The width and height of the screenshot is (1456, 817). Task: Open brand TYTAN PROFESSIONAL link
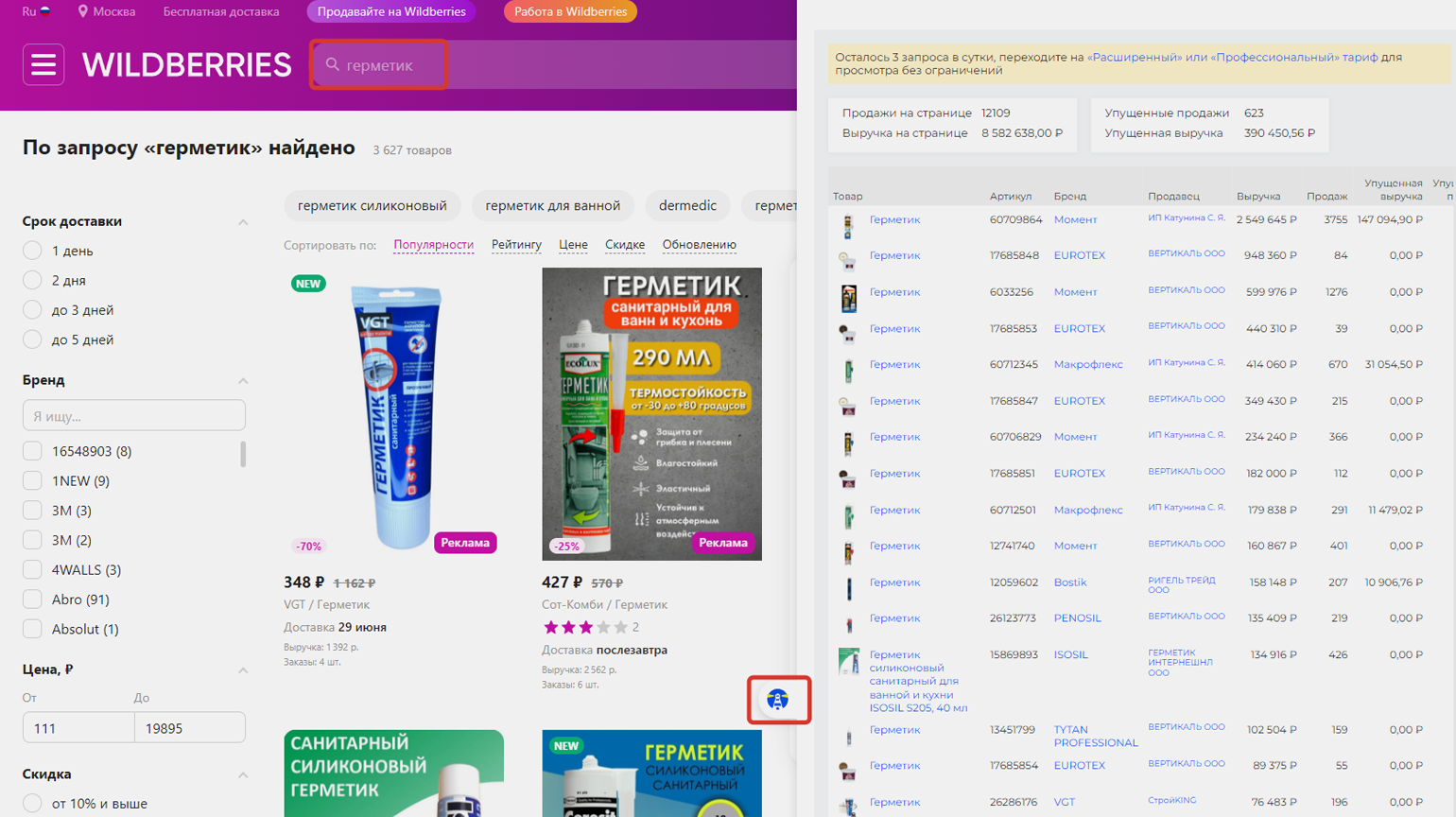tap(1096, 736)
